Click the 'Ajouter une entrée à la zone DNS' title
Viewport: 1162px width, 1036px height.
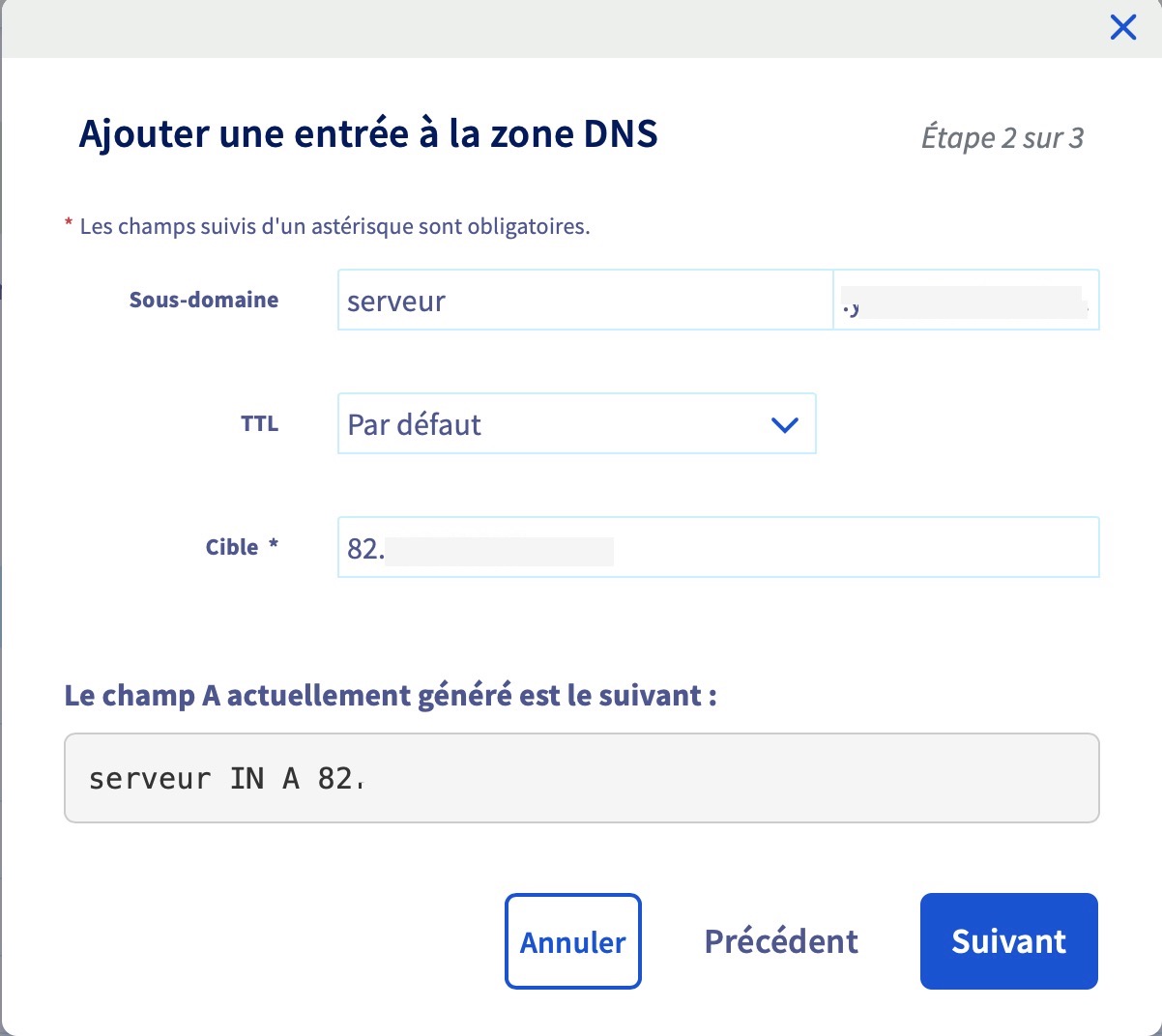click(x=368, y=133)
